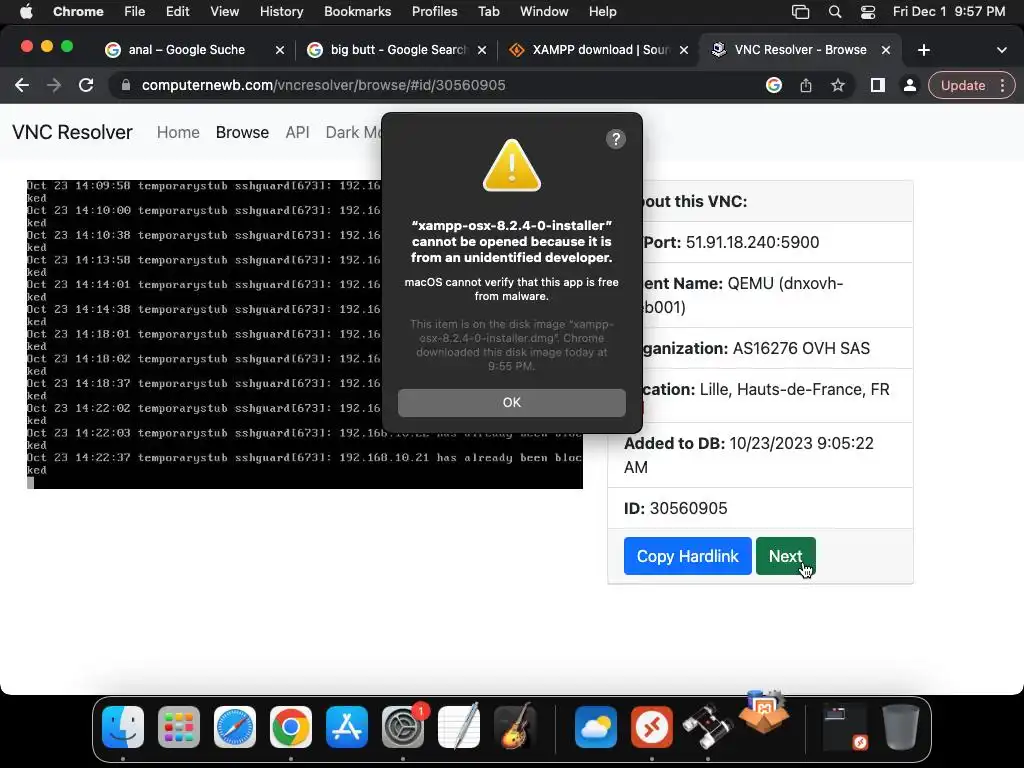Click the lock icon for site info
The width and height of the screenshot is (1024, 768).
126,85
